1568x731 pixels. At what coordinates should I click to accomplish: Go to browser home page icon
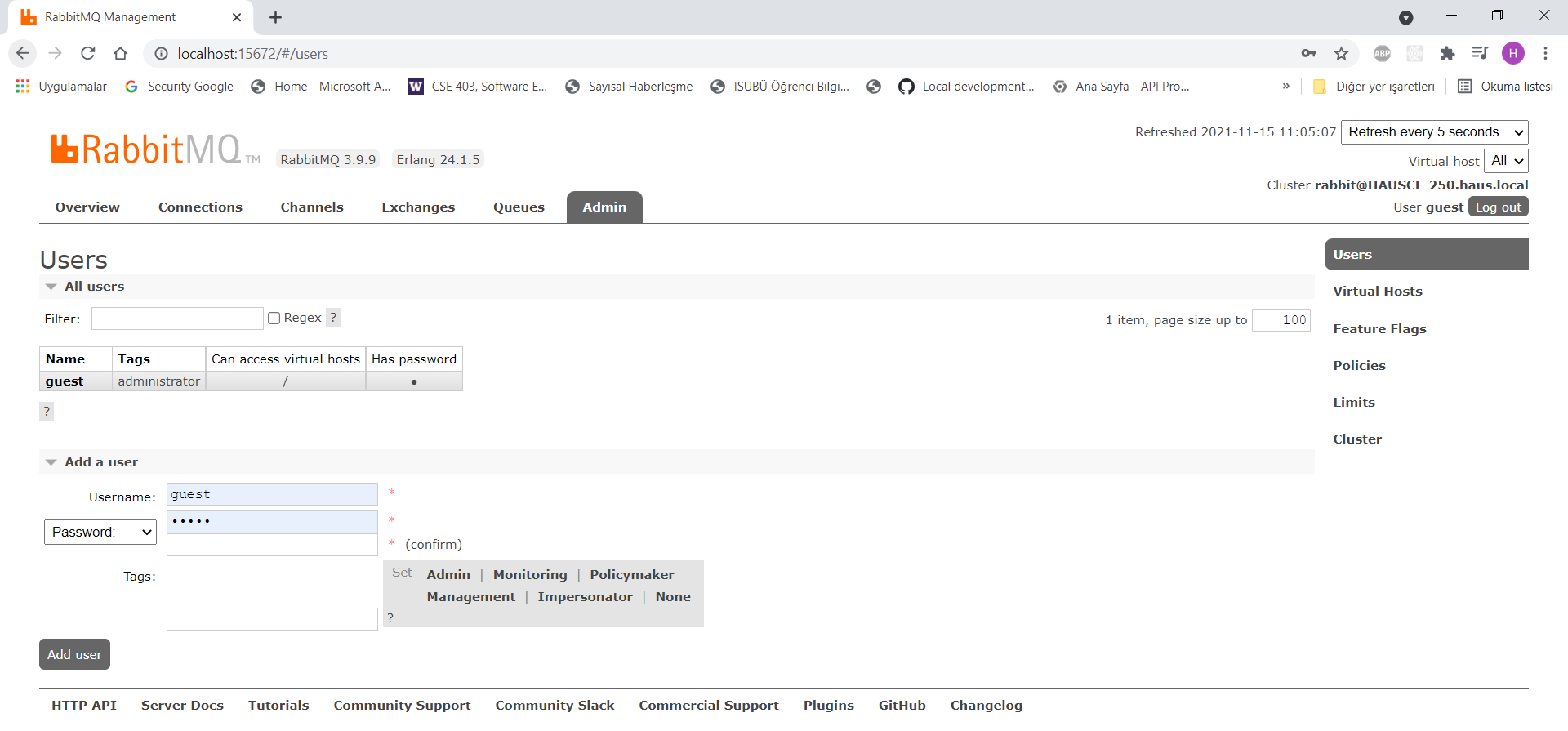pos(121,54)
